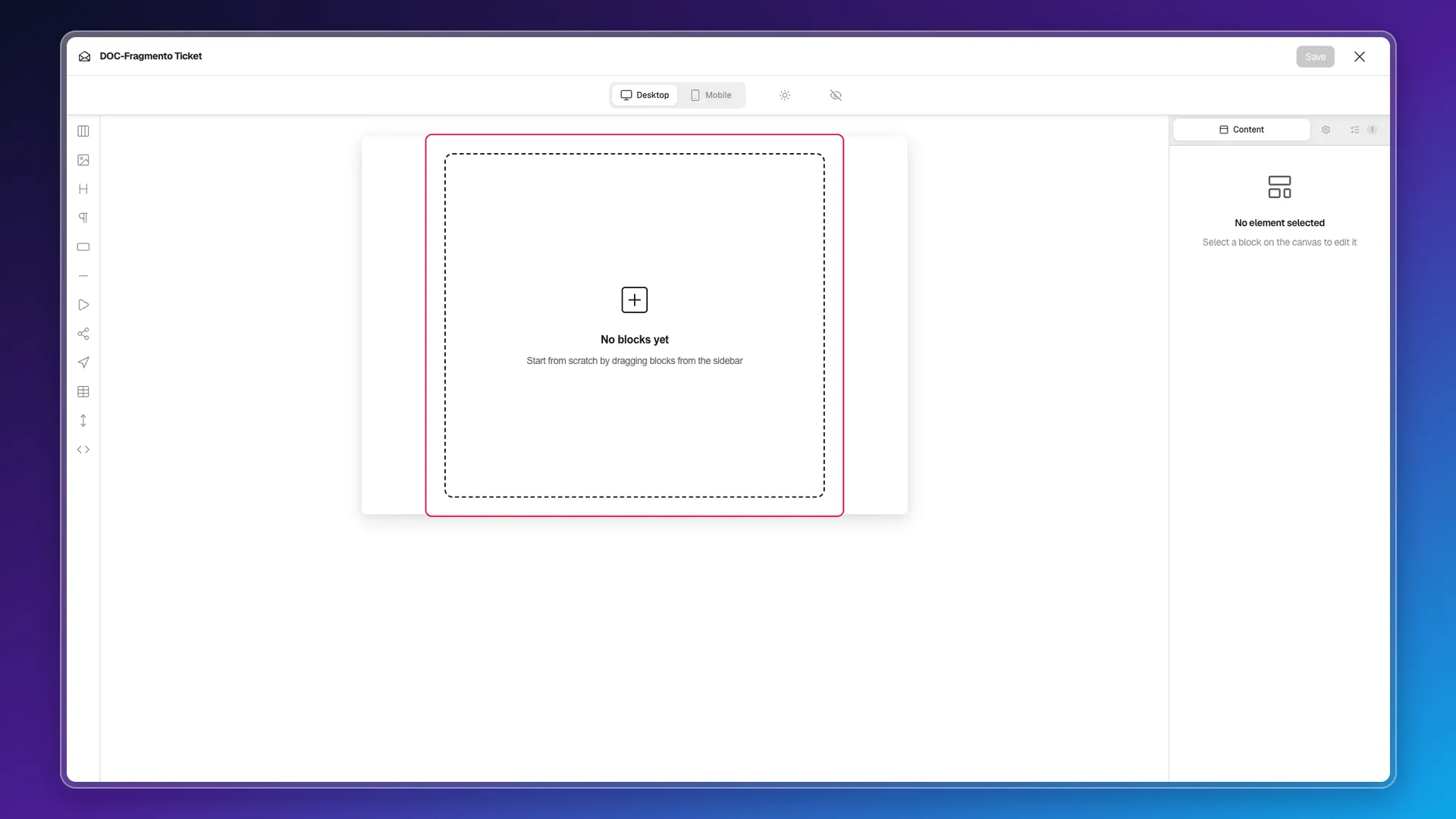Select the Video play block icon
This screenshot has height=819, width=1456.
[83, 305]
